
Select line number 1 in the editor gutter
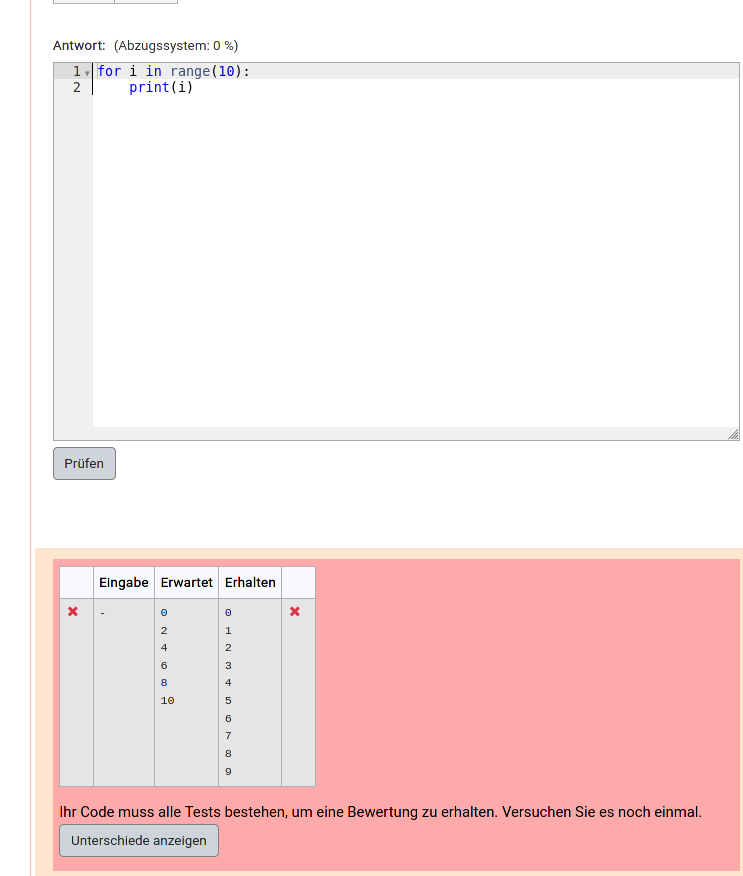(x=75, y=72)
